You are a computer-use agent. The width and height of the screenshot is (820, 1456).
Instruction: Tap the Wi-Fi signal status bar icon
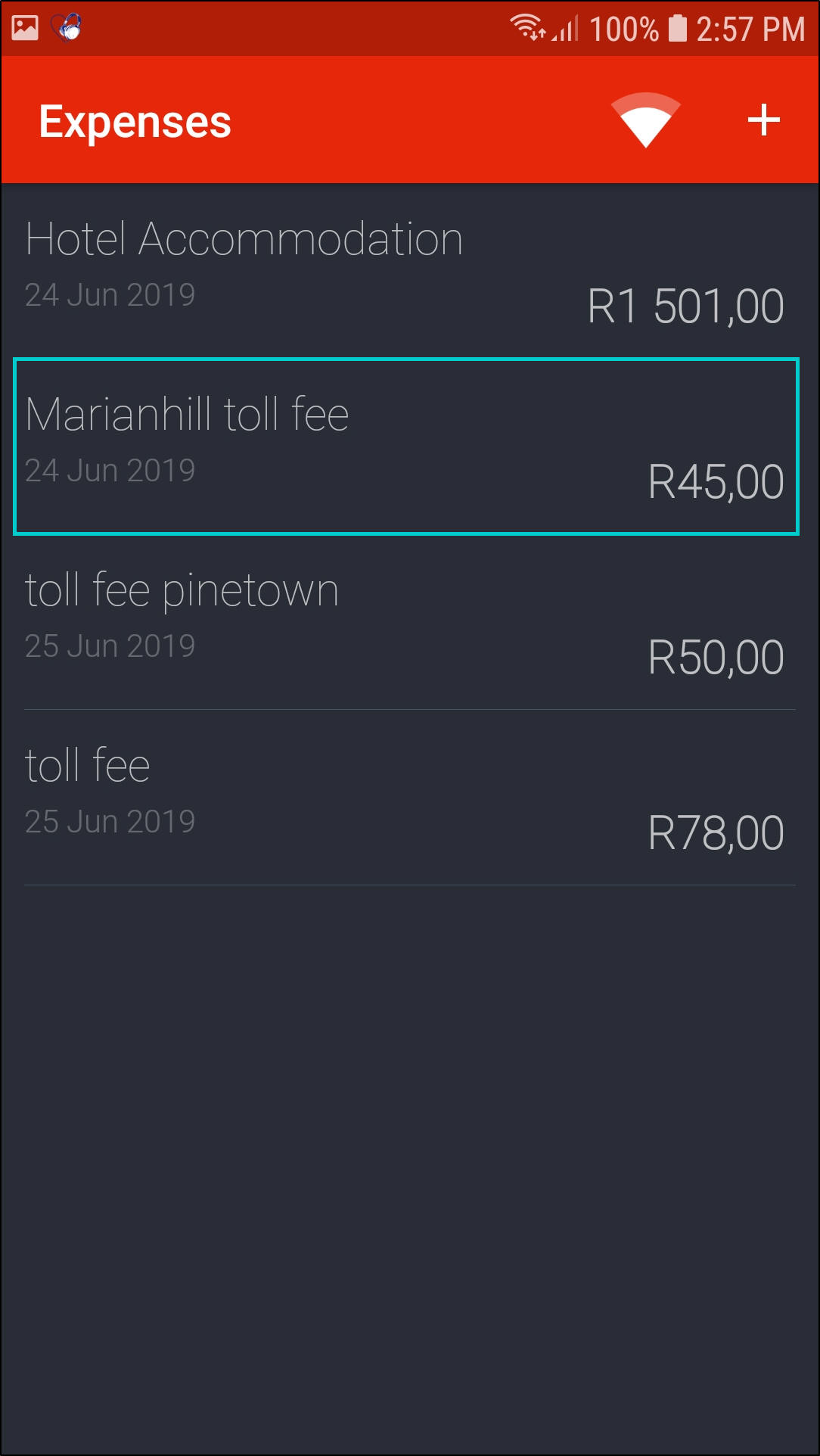tap(527, 28)
